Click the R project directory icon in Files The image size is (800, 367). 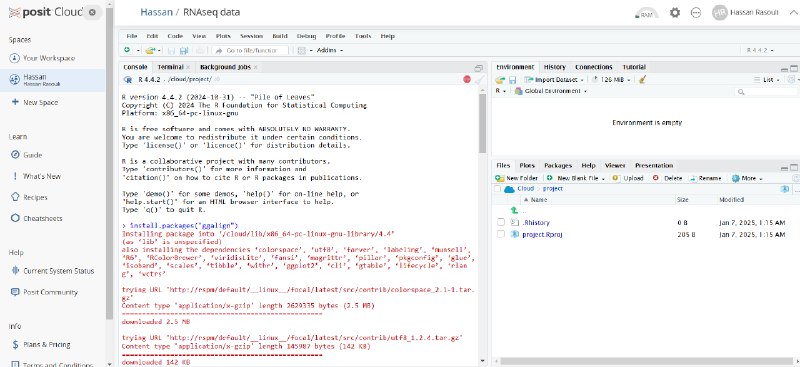click(x=785, y=189)
